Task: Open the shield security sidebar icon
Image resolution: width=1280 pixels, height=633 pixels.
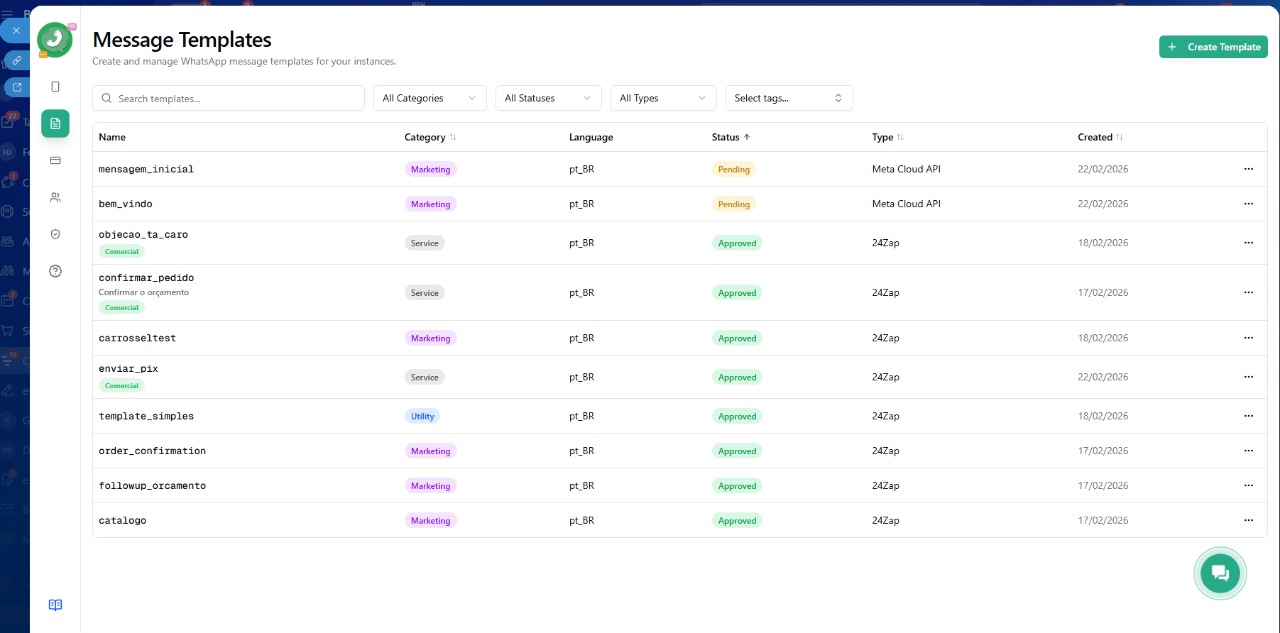Action: (55, 234)
